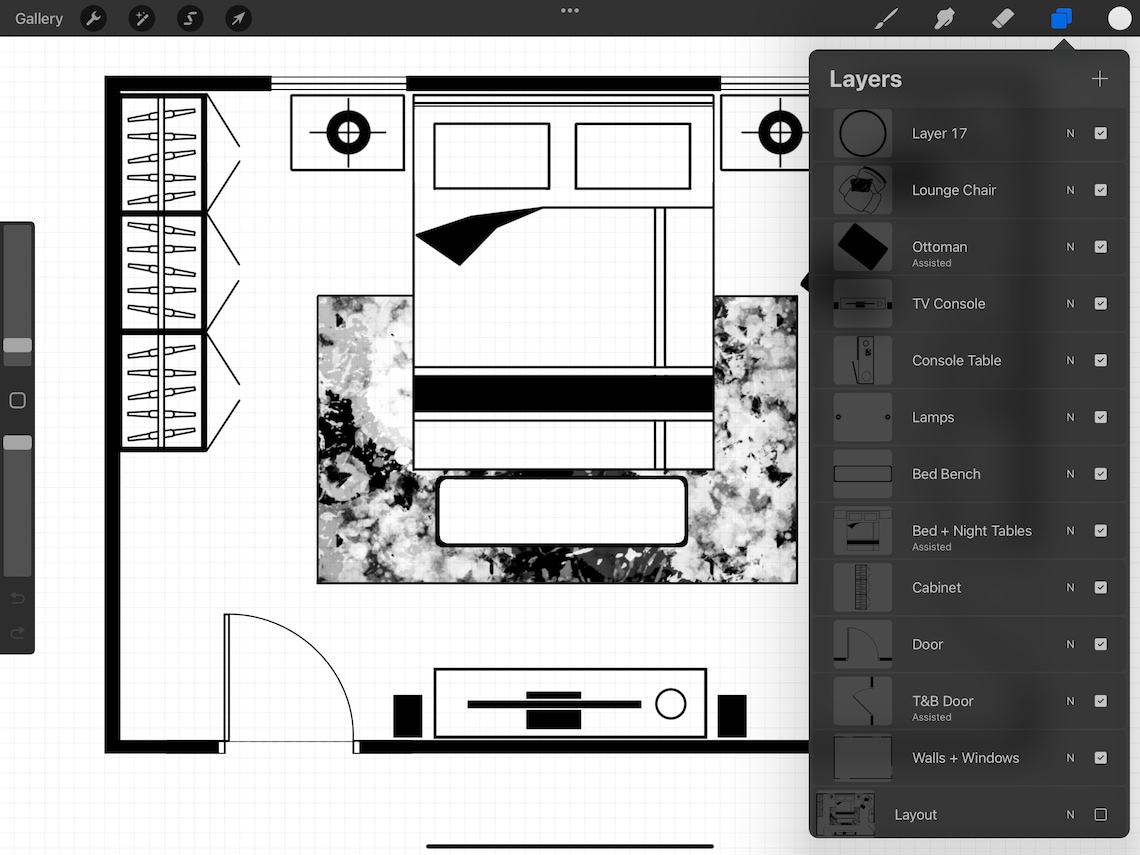Tap the undo arrow in sidebar
The image size is (1140, 855).
click(16, 598)
